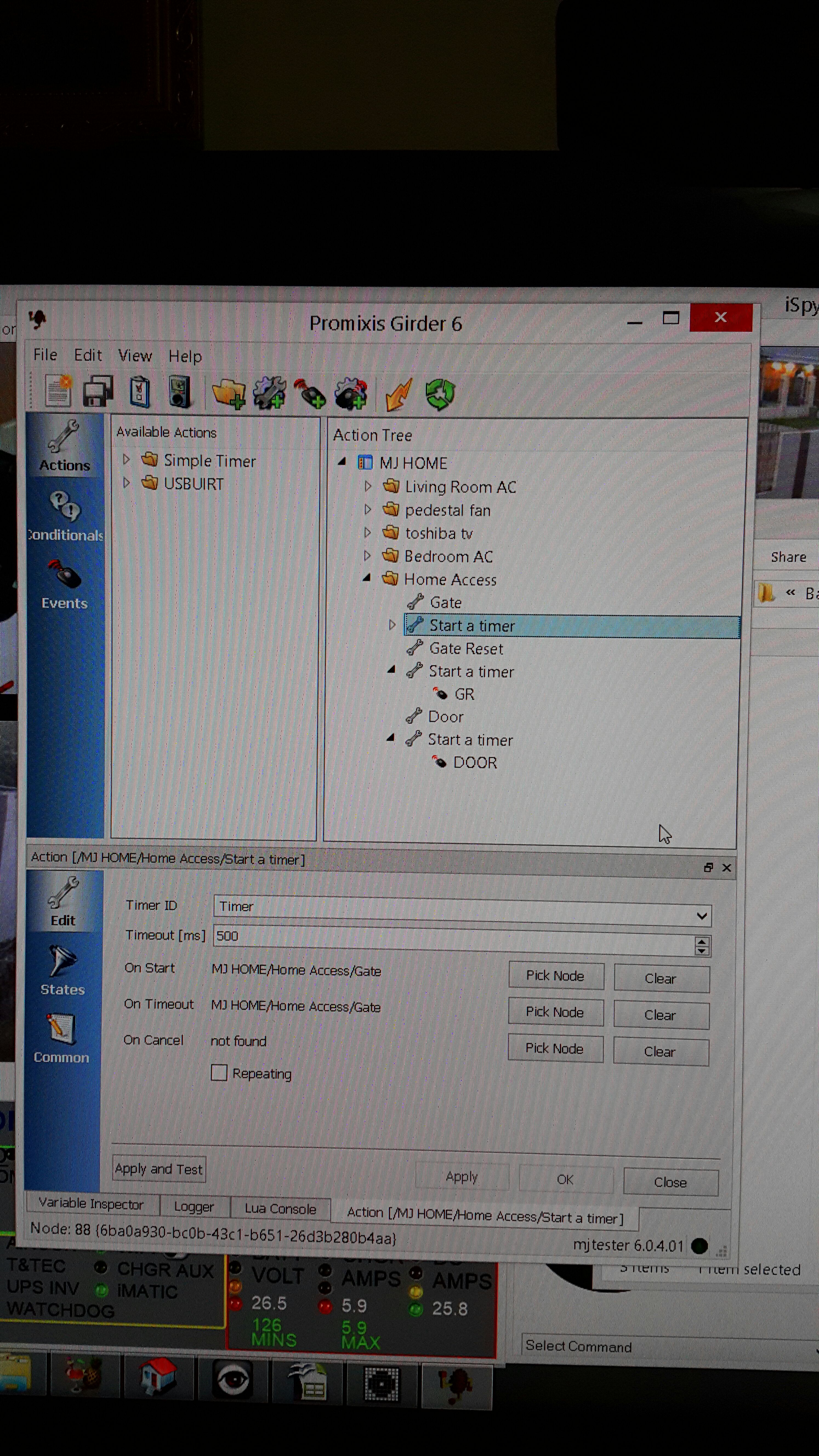Open the Girder icon on the taskbar
The image size is (819, 1456).
click(x=456, y=1386)
